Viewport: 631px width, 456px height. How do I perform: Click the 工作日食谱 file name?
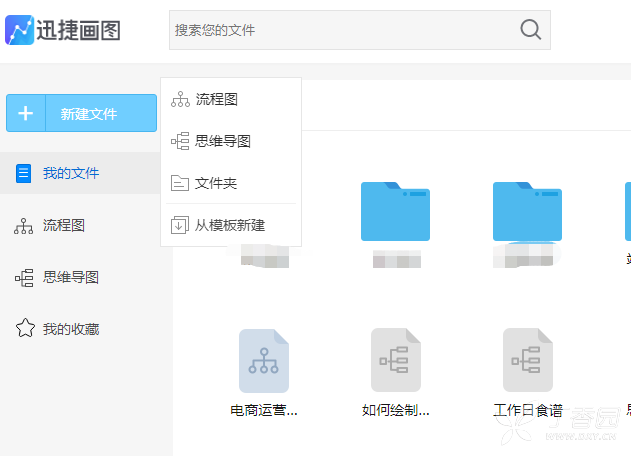[528, 411]
